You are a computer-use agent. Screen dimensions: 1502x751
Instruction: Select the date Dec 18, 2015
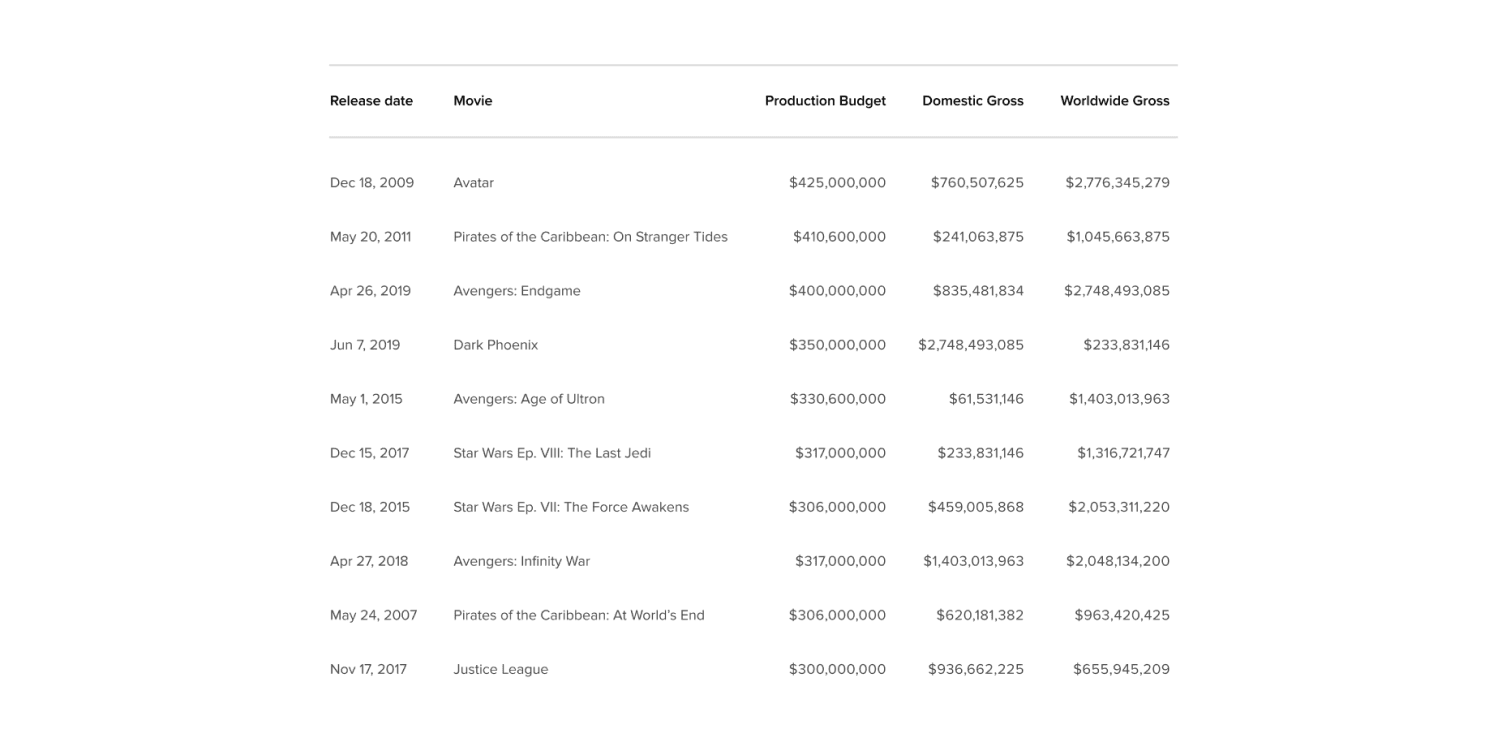point(370,507)
